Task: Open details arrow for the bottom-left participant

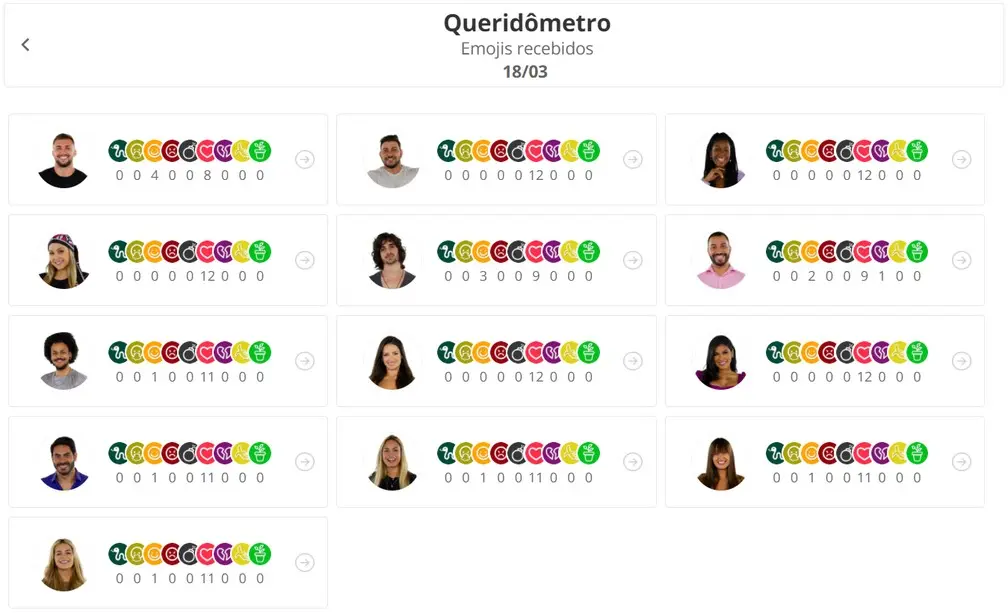Action: coord(304,561)
